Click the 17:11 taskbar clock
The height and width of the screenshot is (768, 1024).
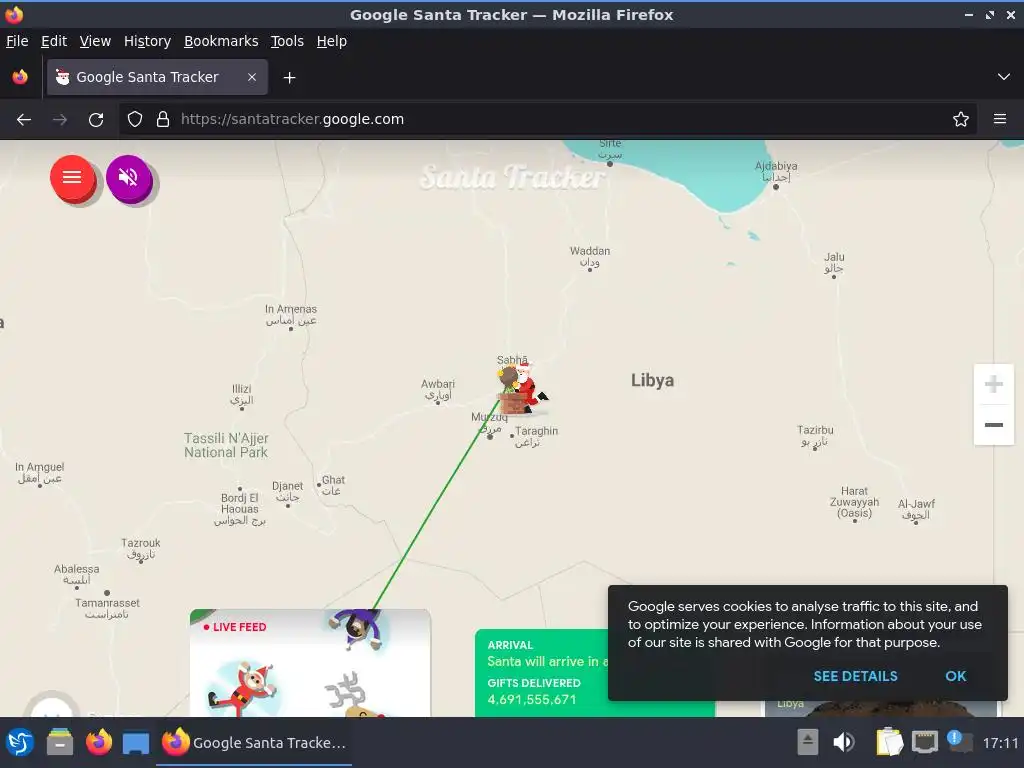(1000, 743)
